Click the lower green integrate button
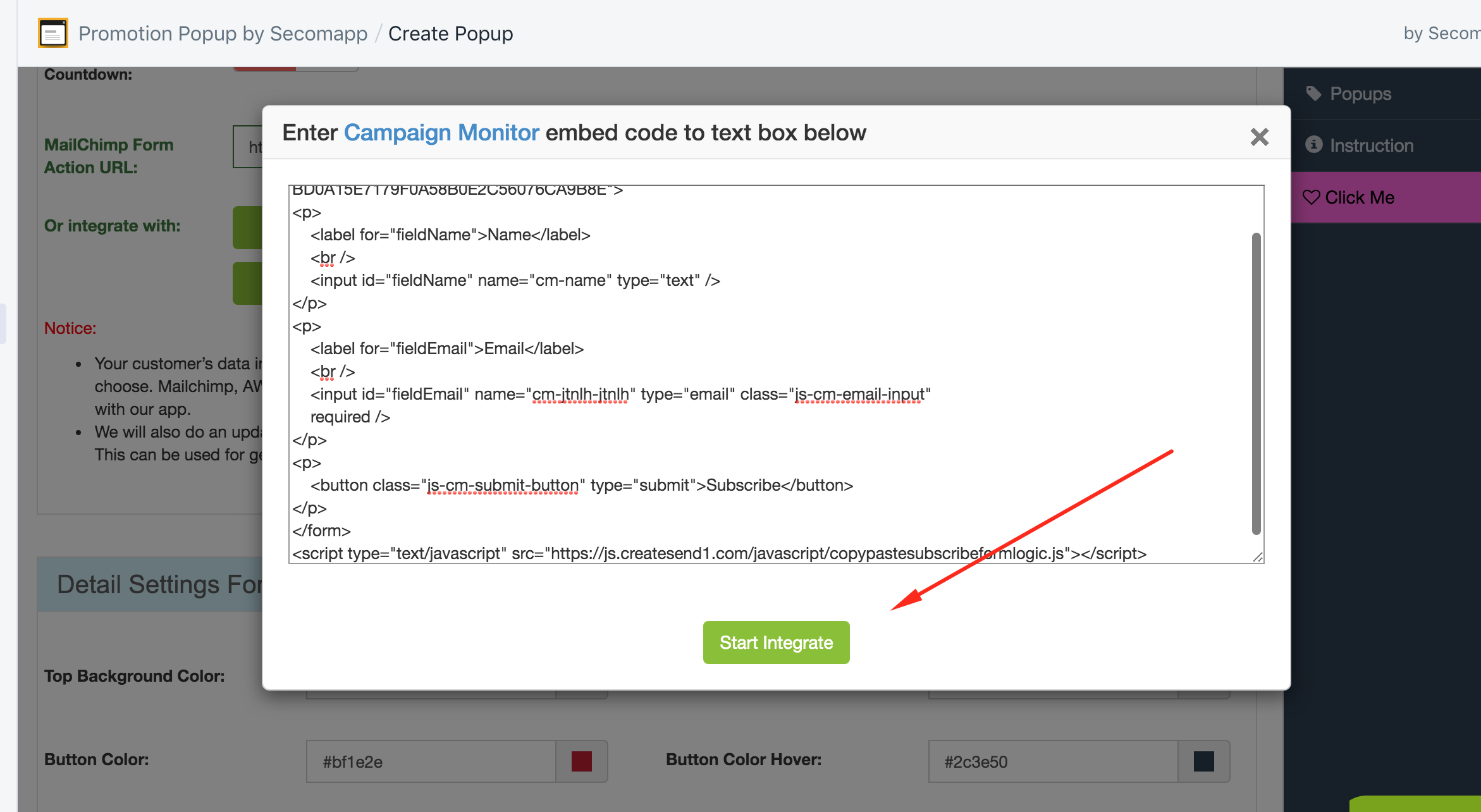1481x812 pixels. coord(247,283)
